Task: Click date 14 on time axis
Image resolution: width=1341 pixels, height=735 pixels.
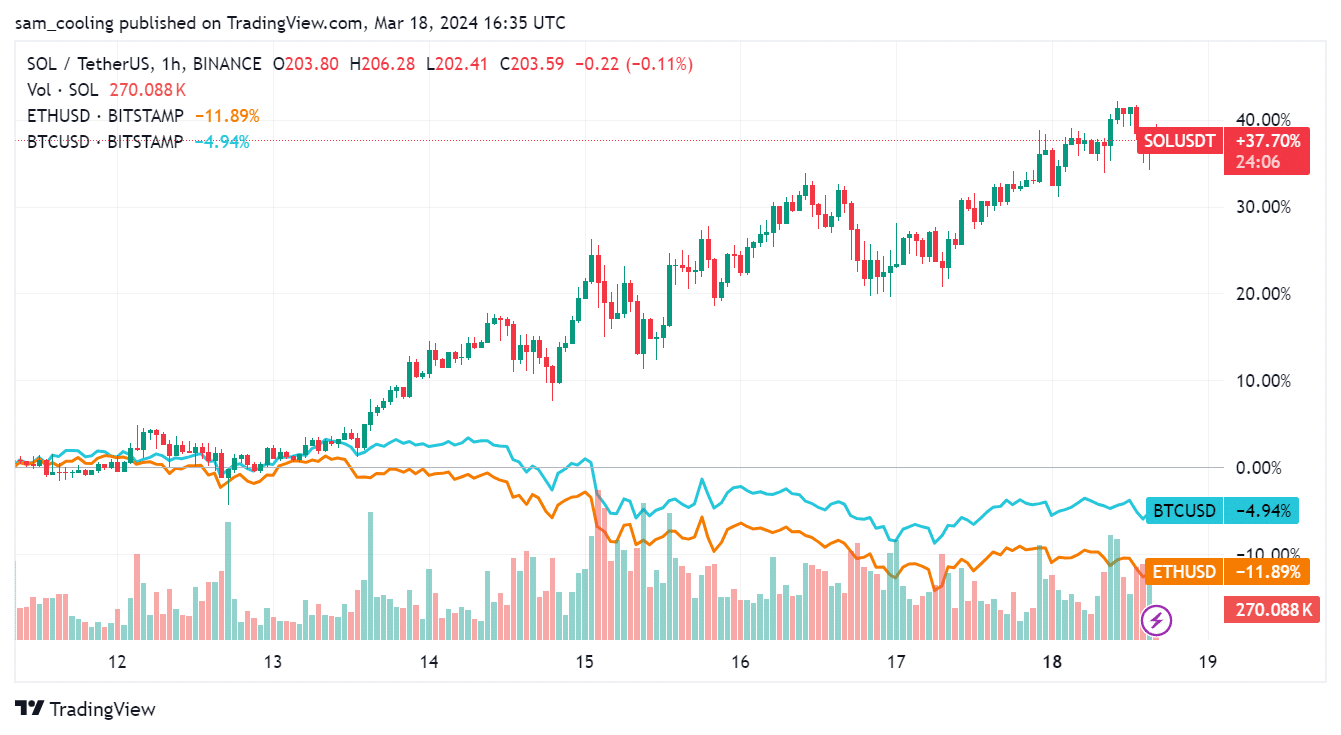Action: coord(429,662)
